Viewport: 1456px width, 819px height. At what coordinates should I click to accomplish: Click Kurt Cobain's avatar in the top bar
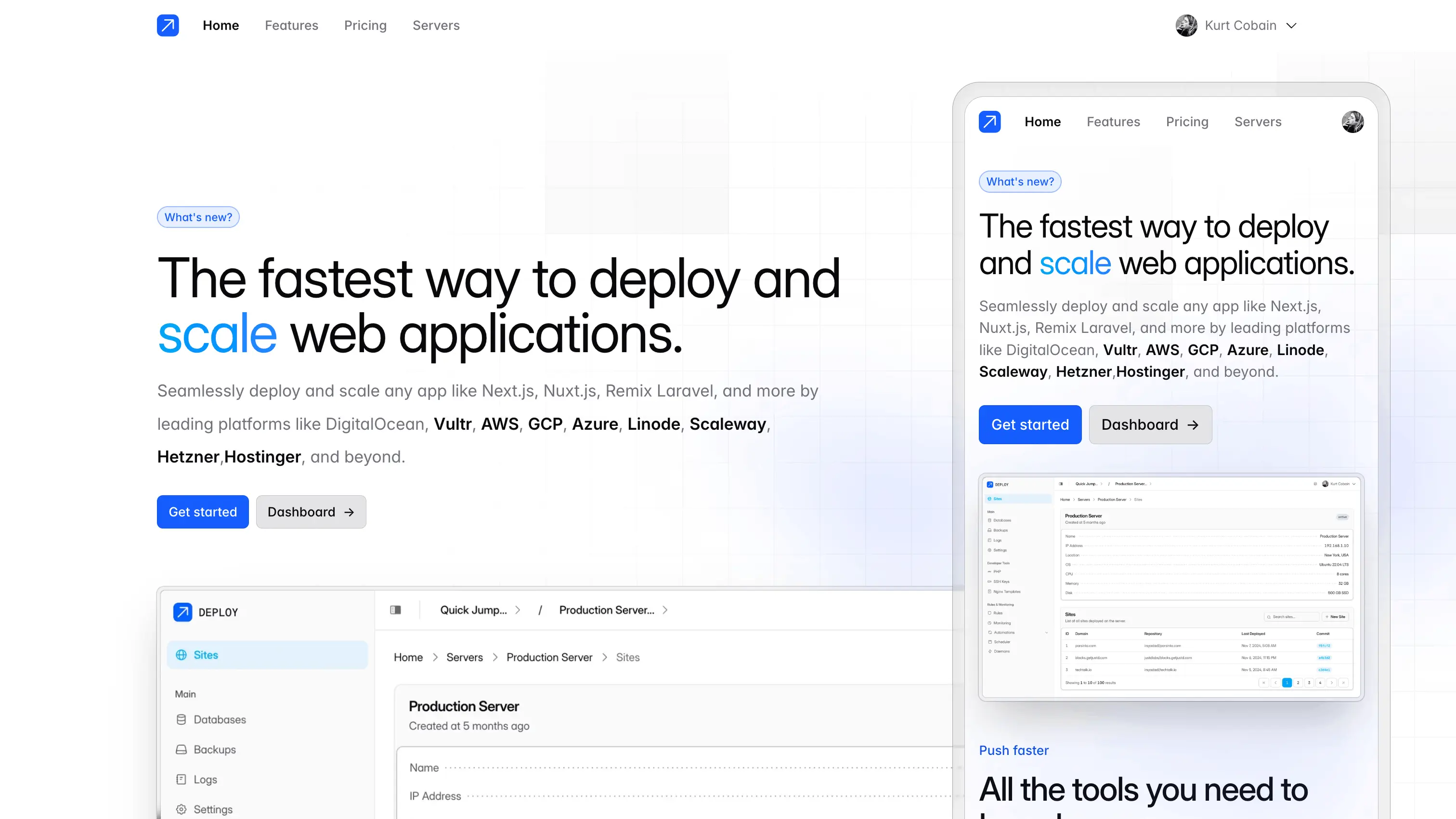tap(1186, 26)
